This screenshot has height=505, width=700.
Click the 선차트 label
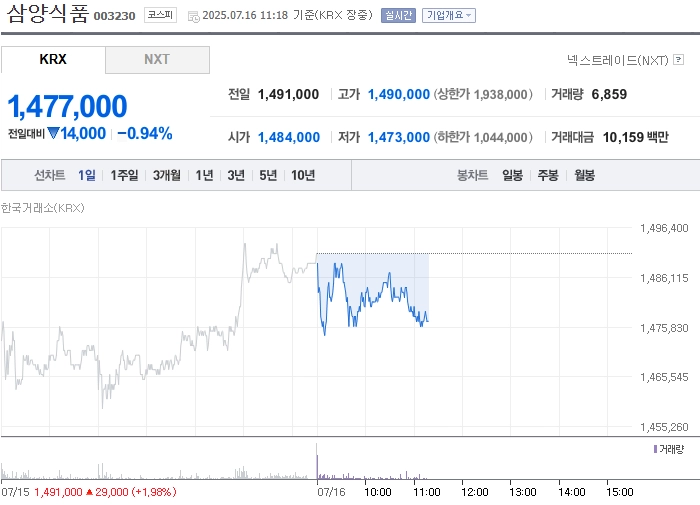click(x=50, y=175)
